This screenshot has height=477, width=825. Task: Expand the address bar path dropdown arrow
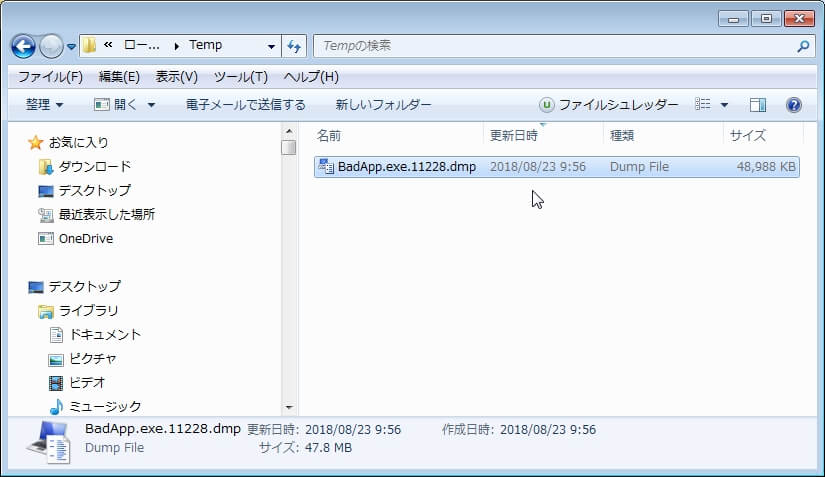[x=271, y=46]
